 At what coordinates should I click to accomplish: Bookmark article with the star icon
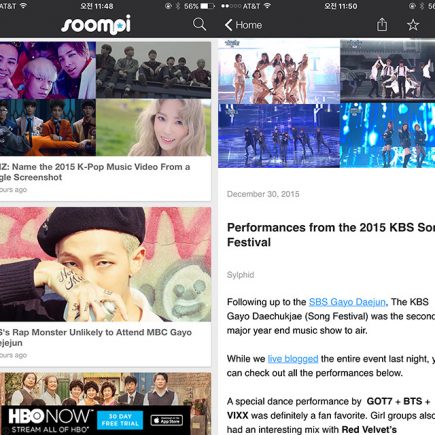coord(413,25)
